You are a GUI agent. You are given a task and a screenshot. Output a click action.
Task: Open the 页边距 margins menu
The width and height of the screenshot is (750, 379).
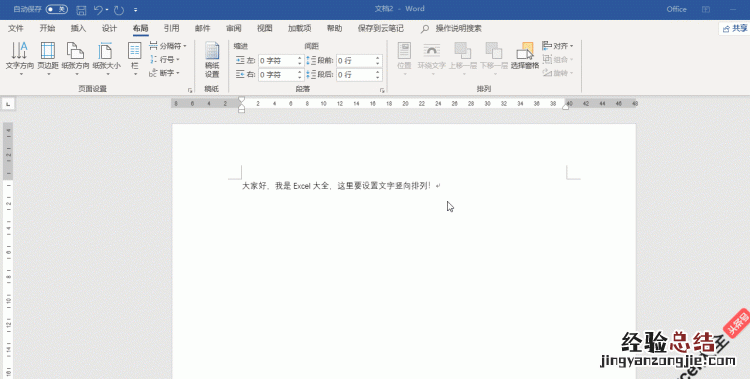click(48, 58)
